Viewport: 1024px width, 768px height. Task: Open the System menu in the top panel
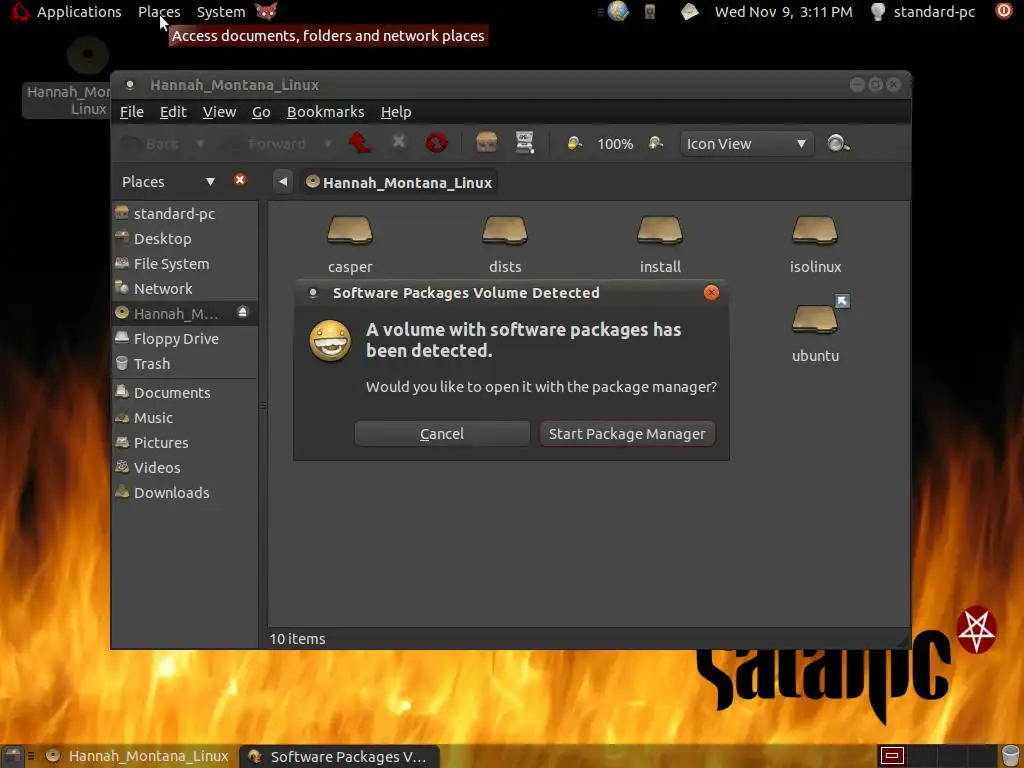point(221,12)
